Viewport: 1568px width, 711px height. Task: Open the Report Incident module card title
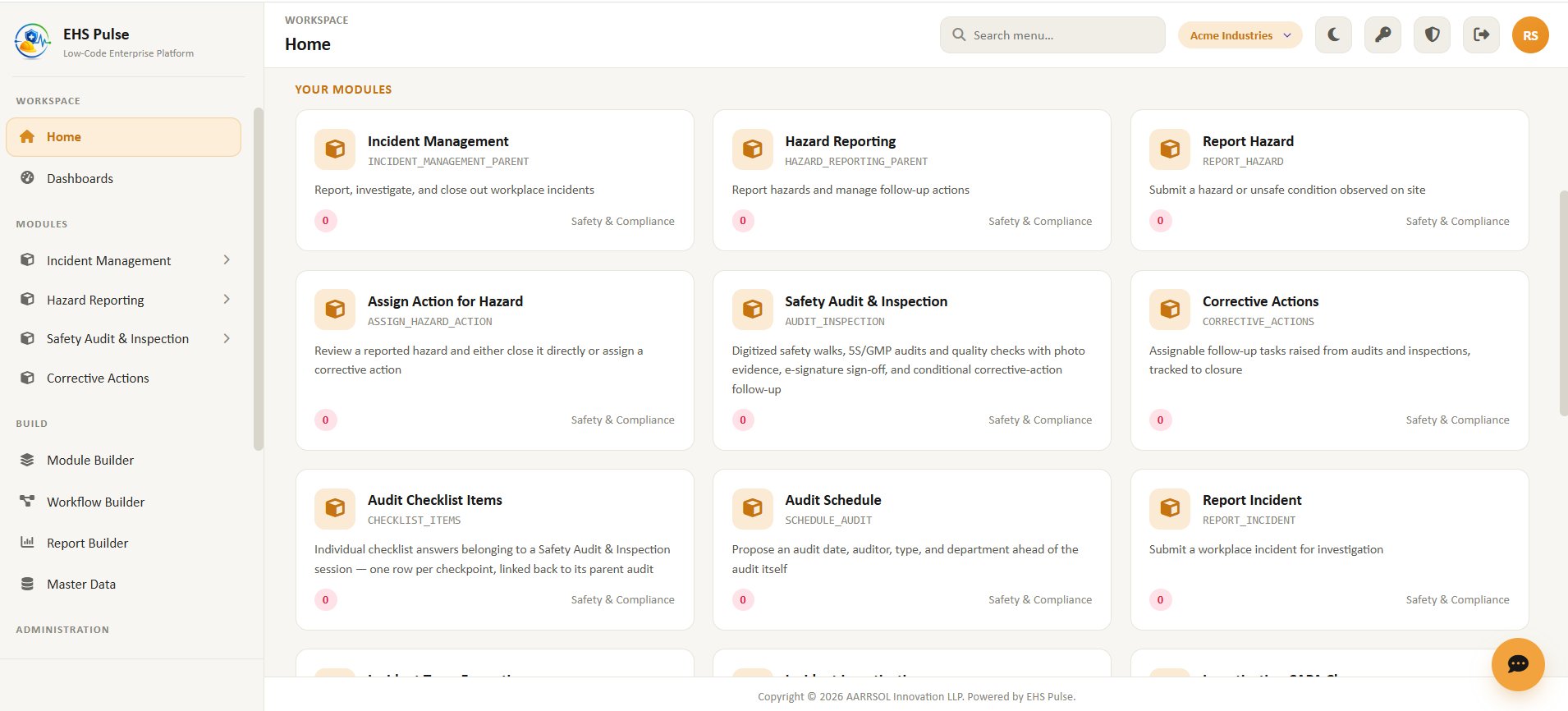[1251, 500]
